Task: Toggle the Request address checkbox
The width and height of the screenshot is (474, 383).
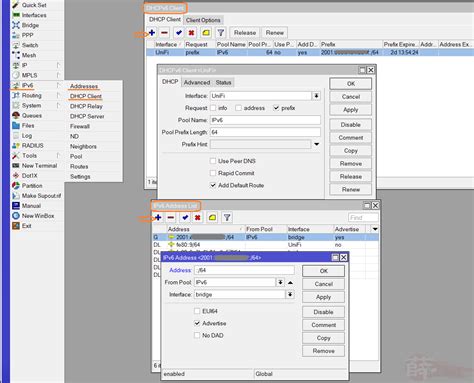Action: coord(238,108)
